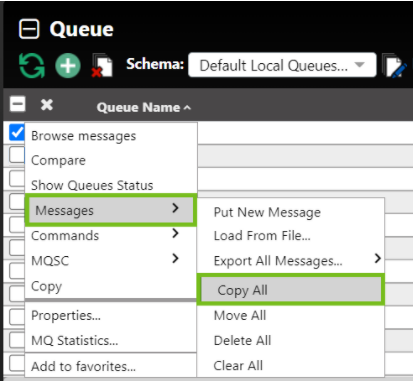
Task: Add a new queue using green plus icon
Action: click(x=68, y=66)
